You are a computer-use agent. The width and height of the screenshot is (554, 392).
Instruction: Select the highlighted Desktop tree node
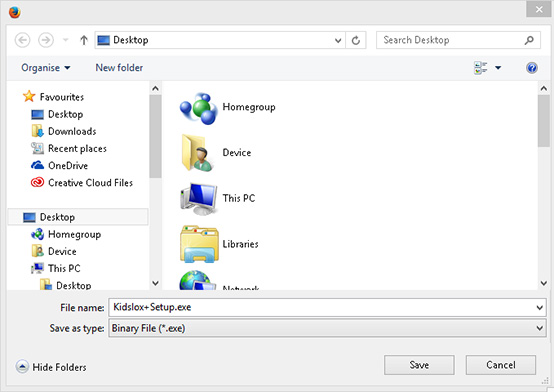tap(78, 217)
